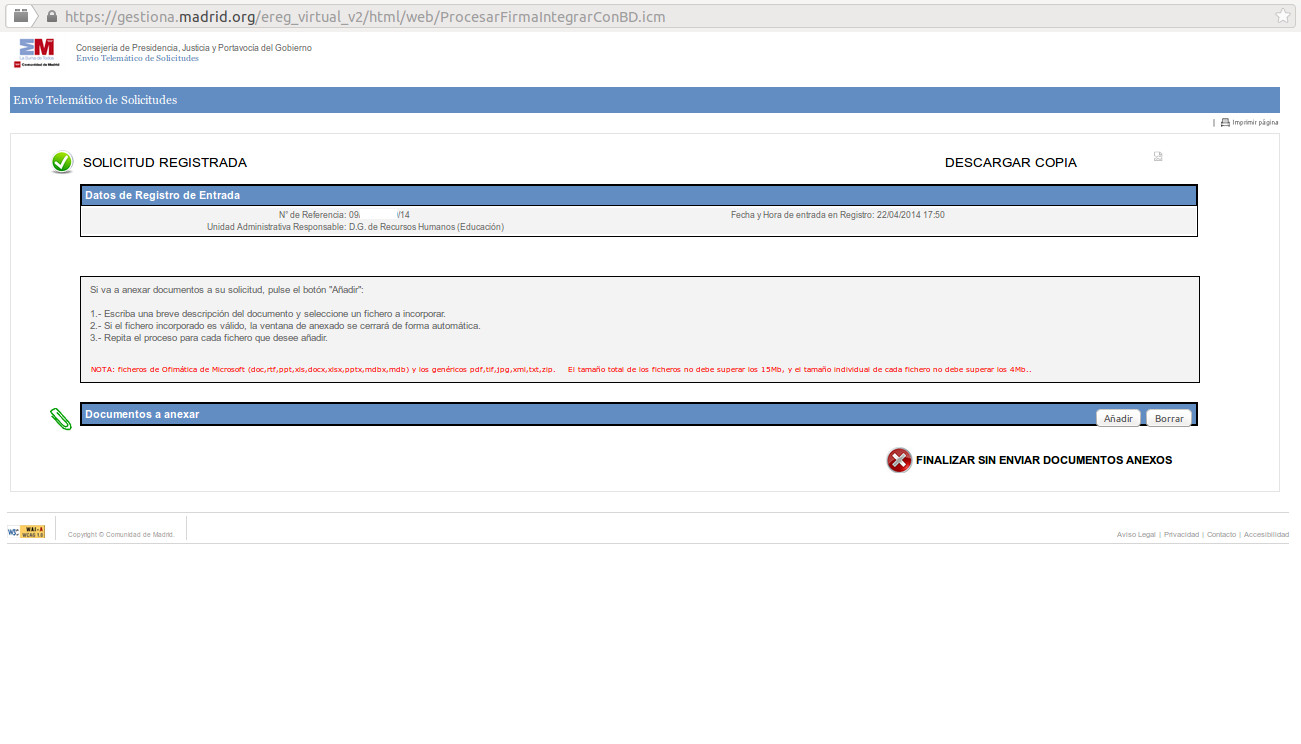Bookmark page with the star icon
Viewport: 1301px width, 744px height.
1283,16
